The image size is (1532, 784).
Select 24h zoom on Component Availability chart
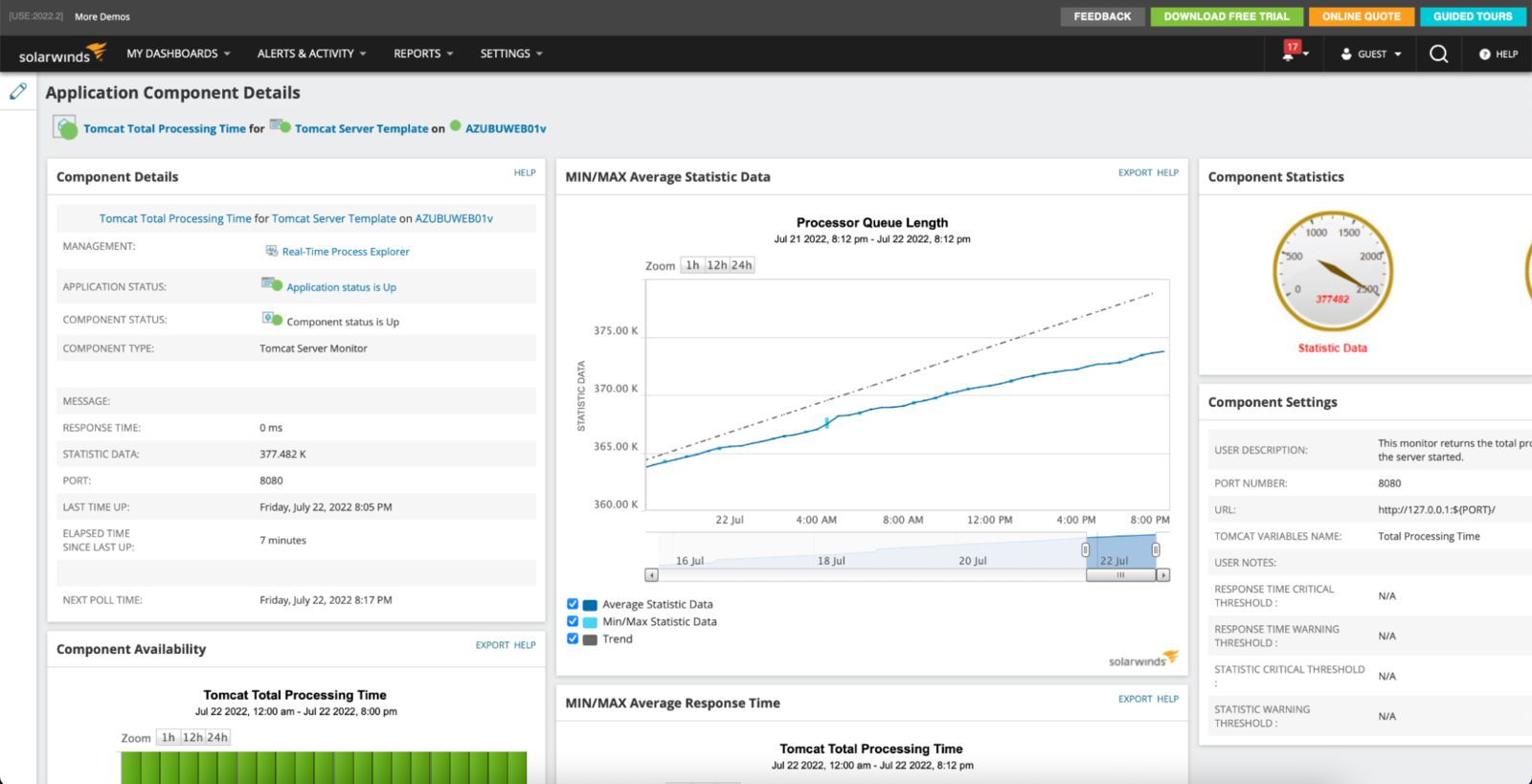pos(218,737)
